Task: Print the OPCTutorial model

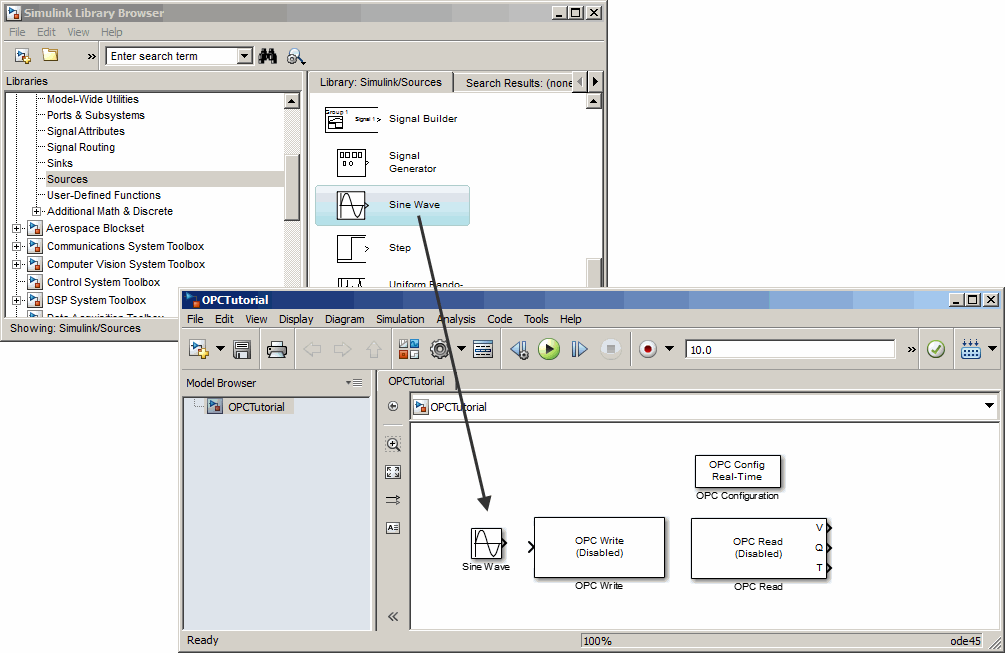Action: [277, 350]
